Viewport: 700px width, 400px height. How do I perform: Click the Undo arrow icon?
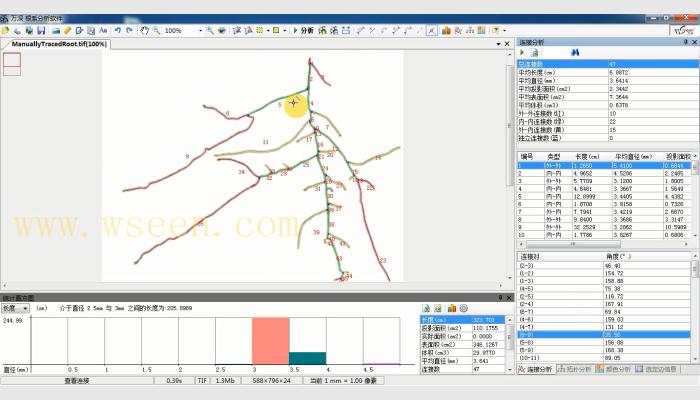117,31
